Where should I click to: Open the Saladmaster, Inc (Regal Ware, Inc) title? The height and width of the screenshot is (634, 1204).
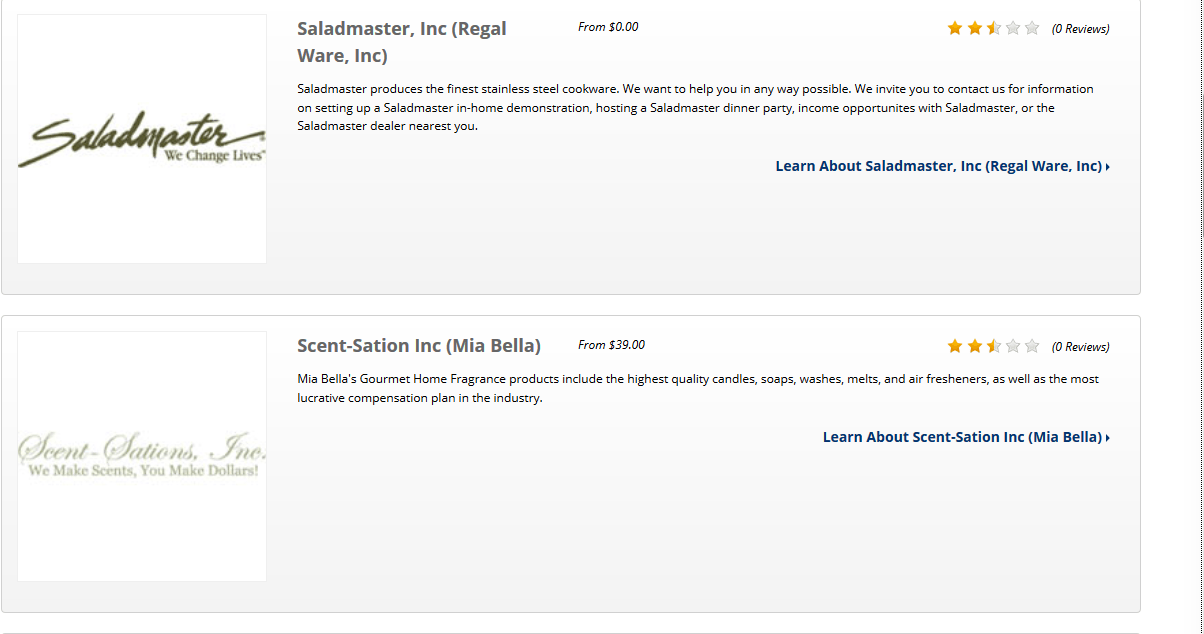pos(402,42)
